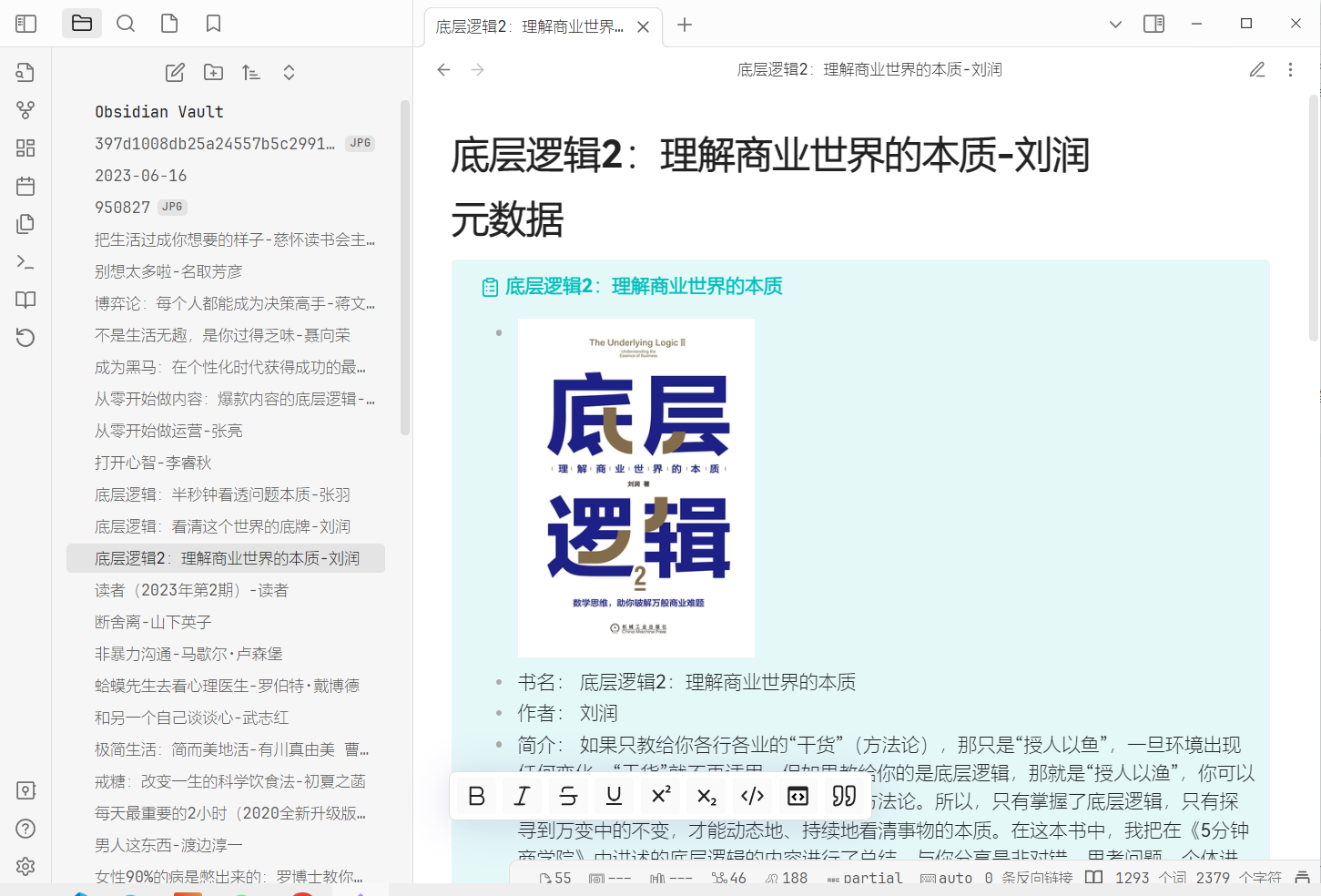The image size is (1321, 896).
Task: Open the command palette terminal icon
Action: point(25,262)
